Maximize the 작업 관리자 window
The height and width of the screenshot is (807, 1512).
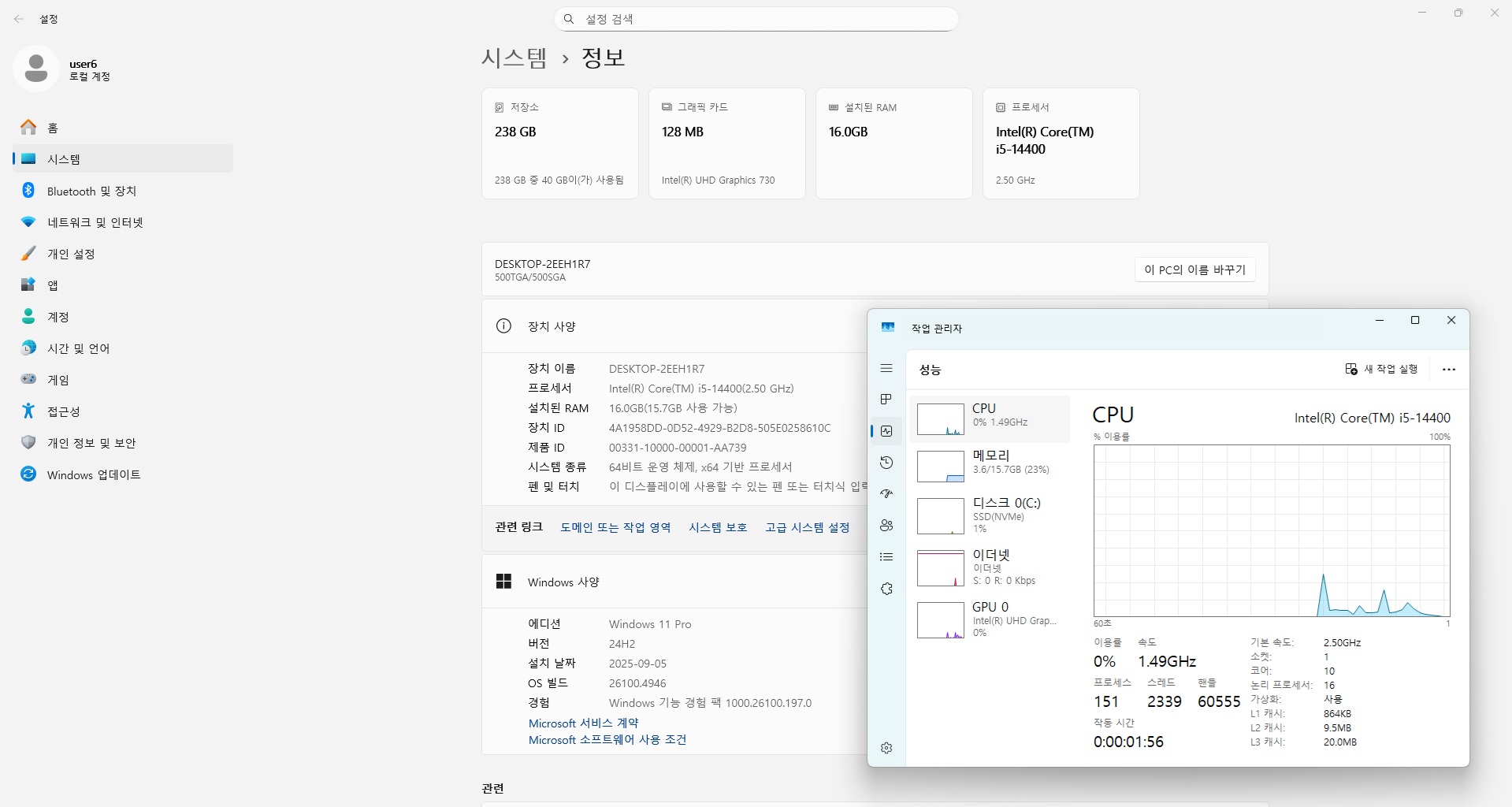pyautogui.click(x=1415, y=320)
